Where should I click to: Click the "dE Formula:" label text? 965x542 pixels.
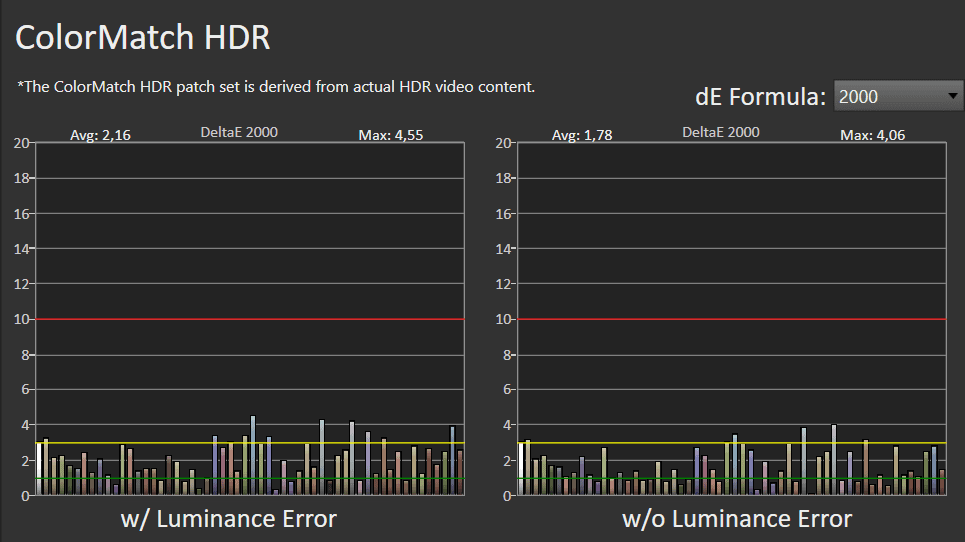click(760, 97)
